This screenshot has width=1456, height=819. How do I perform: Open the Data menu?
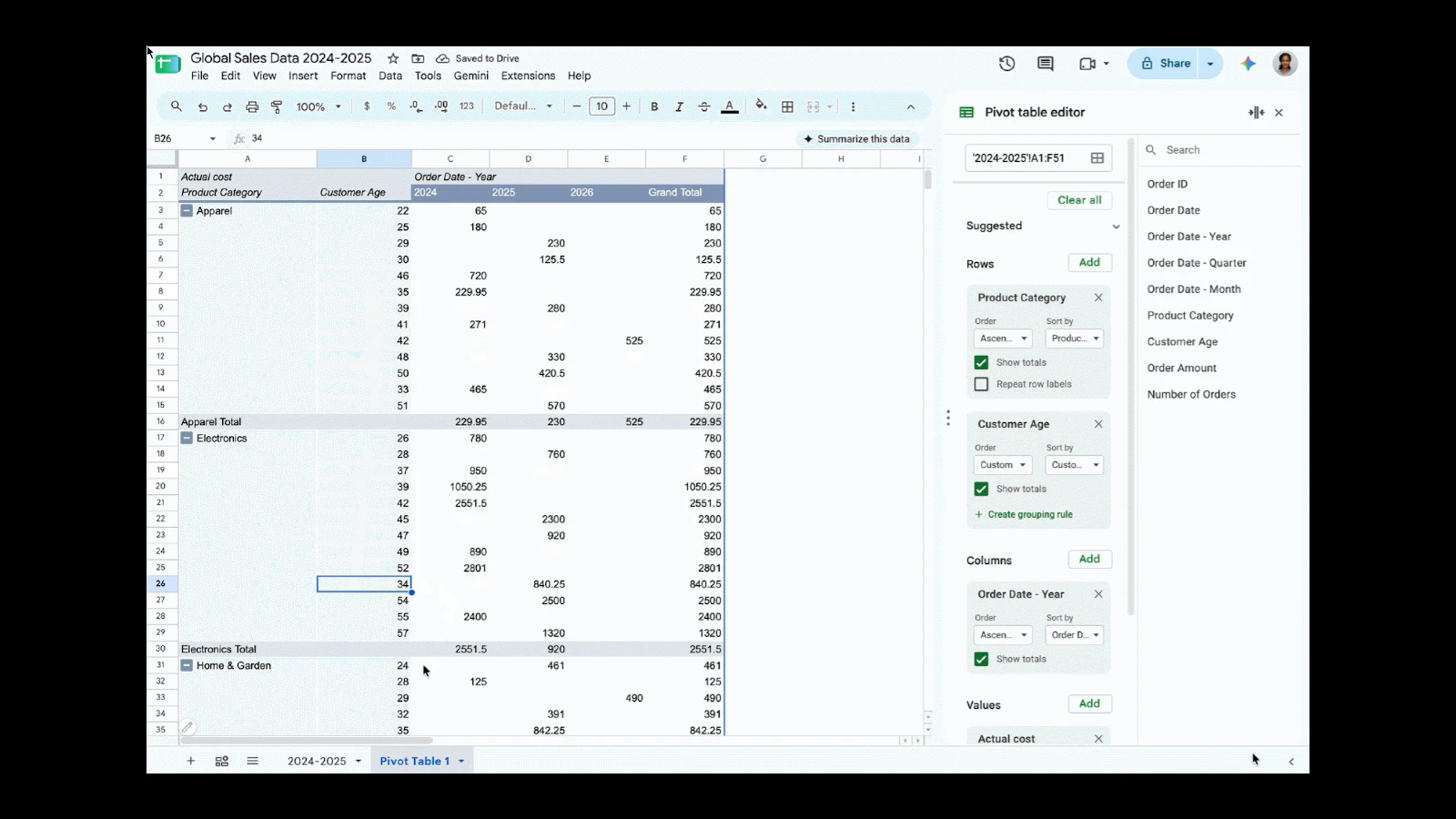pos(390,76)
